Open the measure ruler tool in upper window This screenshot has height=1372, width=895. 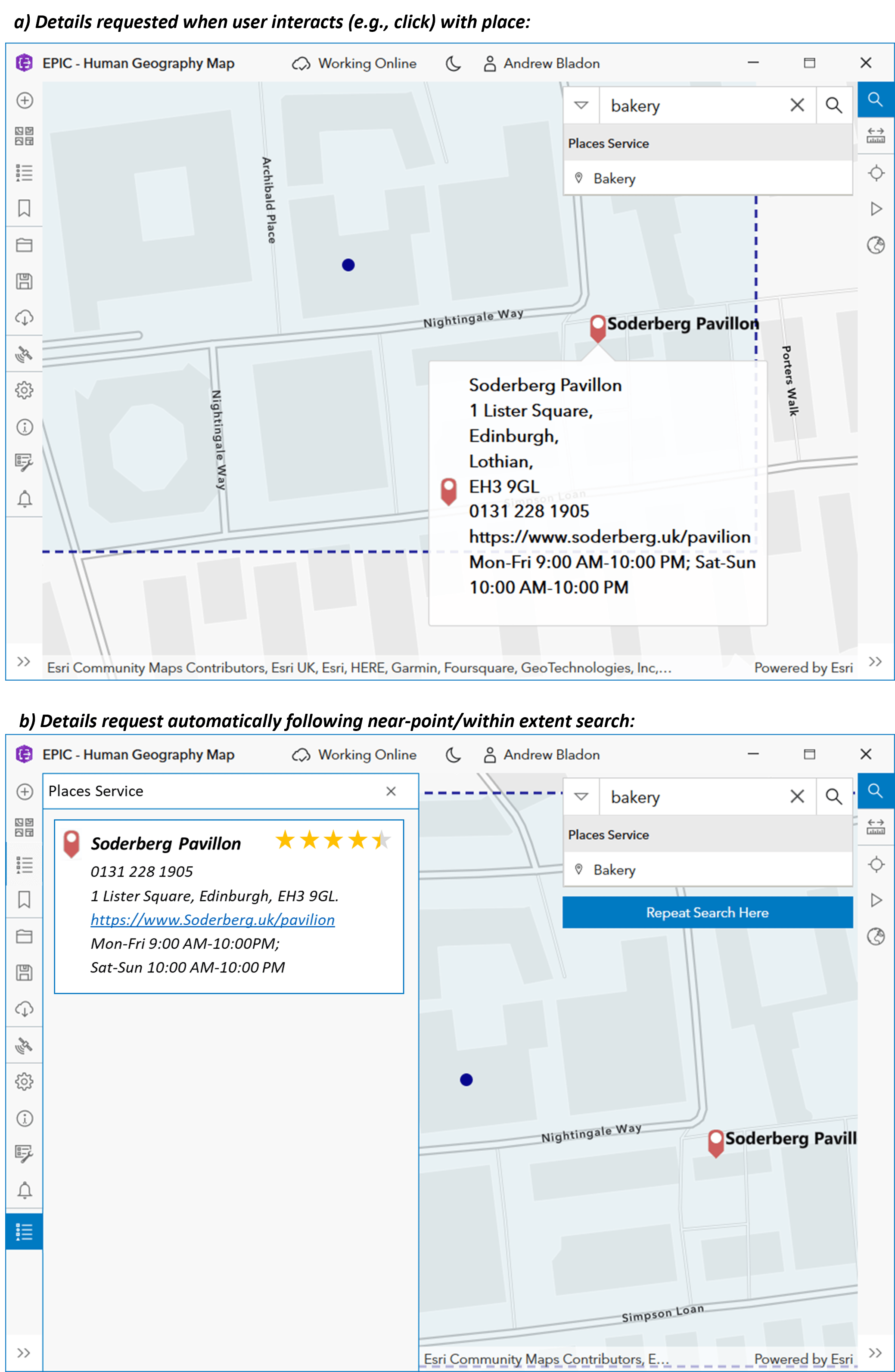tap(875, 136)
